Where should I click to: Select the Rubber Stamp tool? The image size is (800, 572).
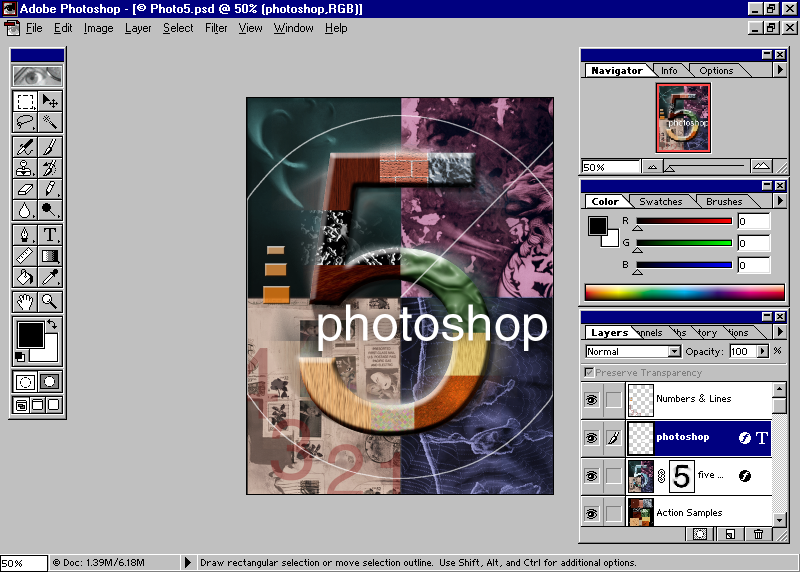point(25,168)
